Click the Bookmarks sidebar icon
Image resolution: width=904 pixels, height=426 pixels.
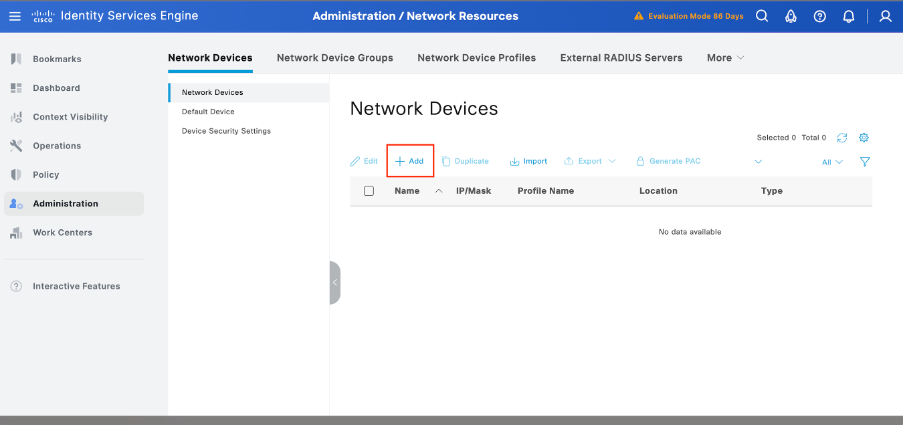[x=16, y=59]
